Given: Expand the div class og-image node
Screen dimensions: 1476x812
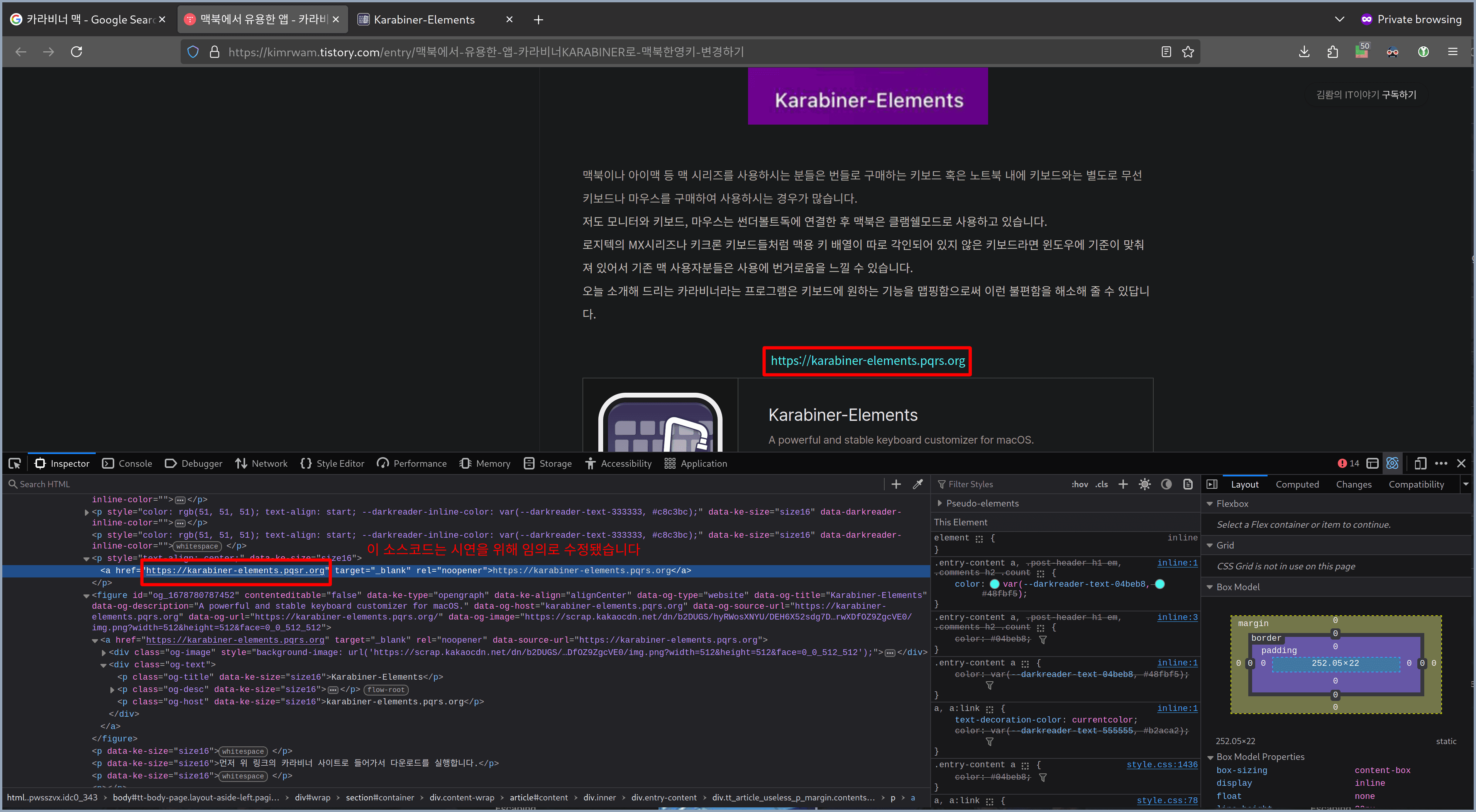Looking at the screenshot, I should 104,653.
